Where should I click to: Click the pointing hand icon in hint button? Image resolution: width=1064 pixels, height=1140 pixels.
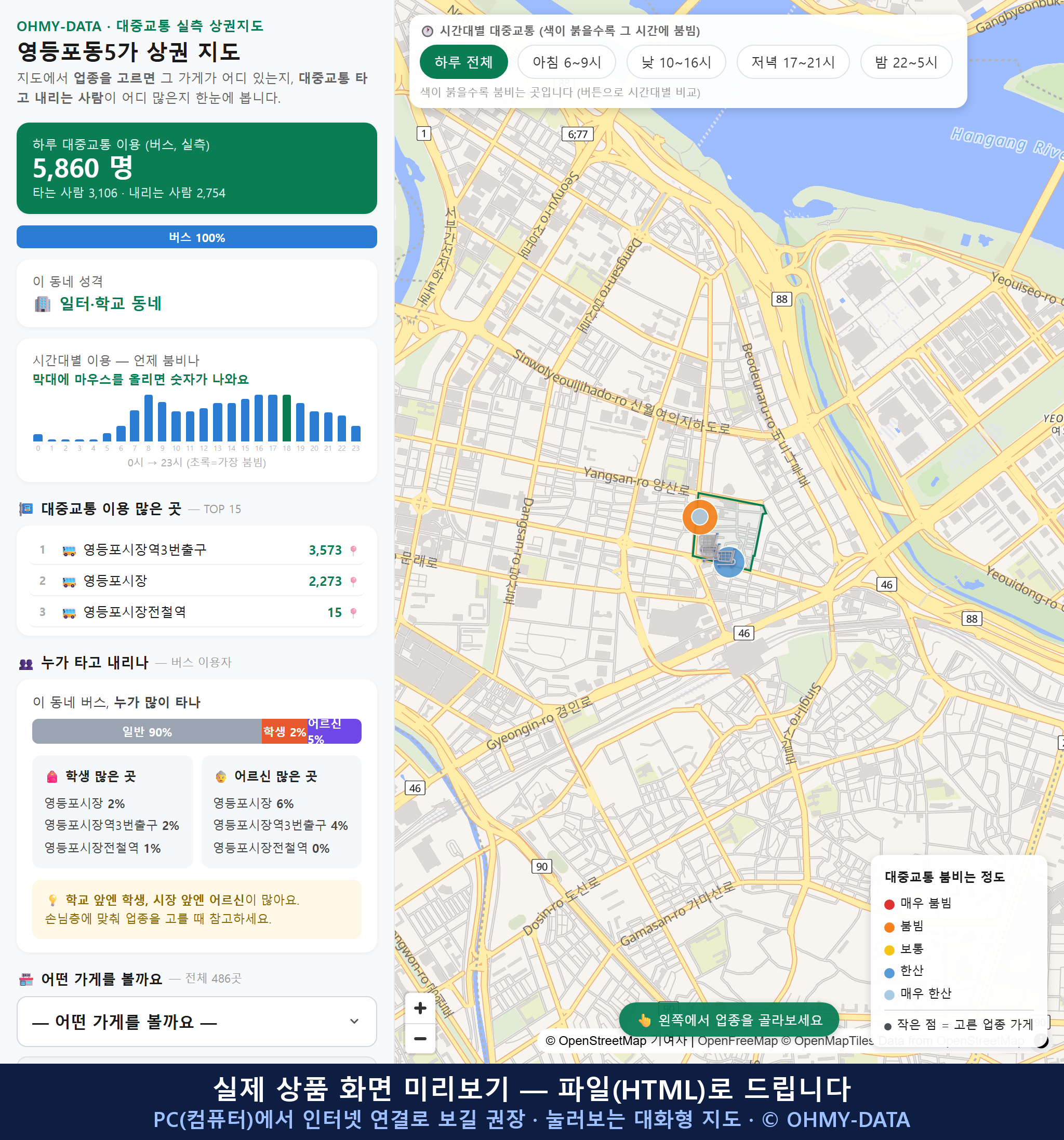(645, 1020)
